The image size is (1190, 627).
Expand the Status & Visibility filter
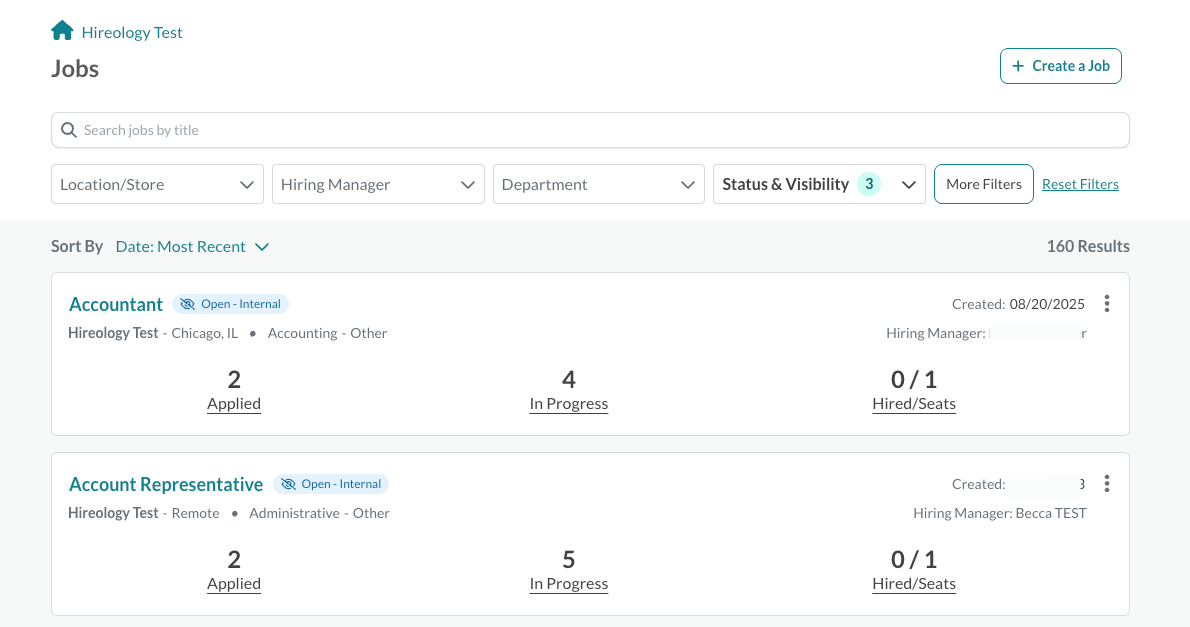tap(819, 184)
